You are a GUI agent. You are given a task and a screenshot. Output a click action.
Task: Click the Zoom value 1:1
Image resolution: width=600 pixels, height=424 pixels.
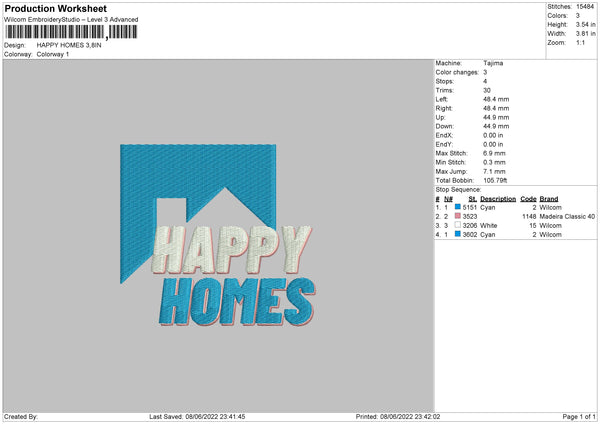coord(580,42)
